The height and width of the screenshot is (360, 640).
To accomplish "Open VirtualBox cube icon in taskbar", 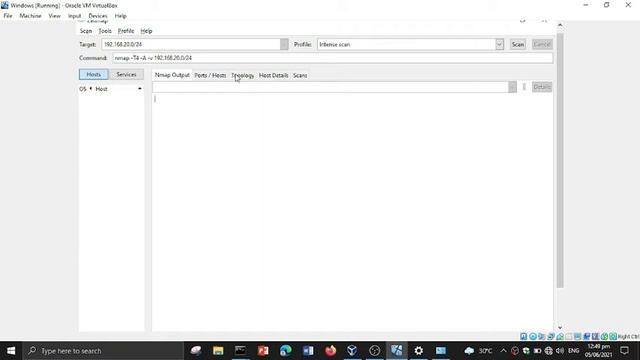I will [352, 351].
